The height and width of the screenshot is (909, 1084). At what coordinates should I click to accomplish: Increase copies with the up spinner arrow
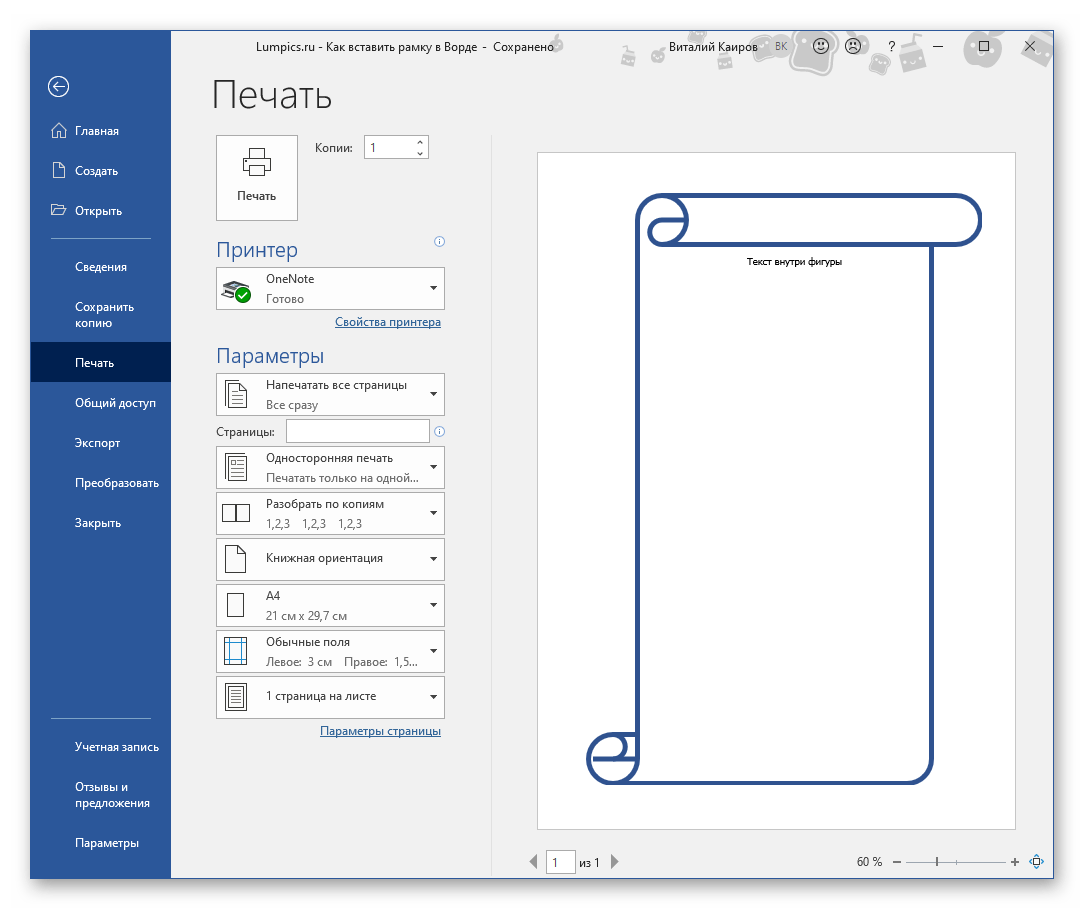coord(420,142)
